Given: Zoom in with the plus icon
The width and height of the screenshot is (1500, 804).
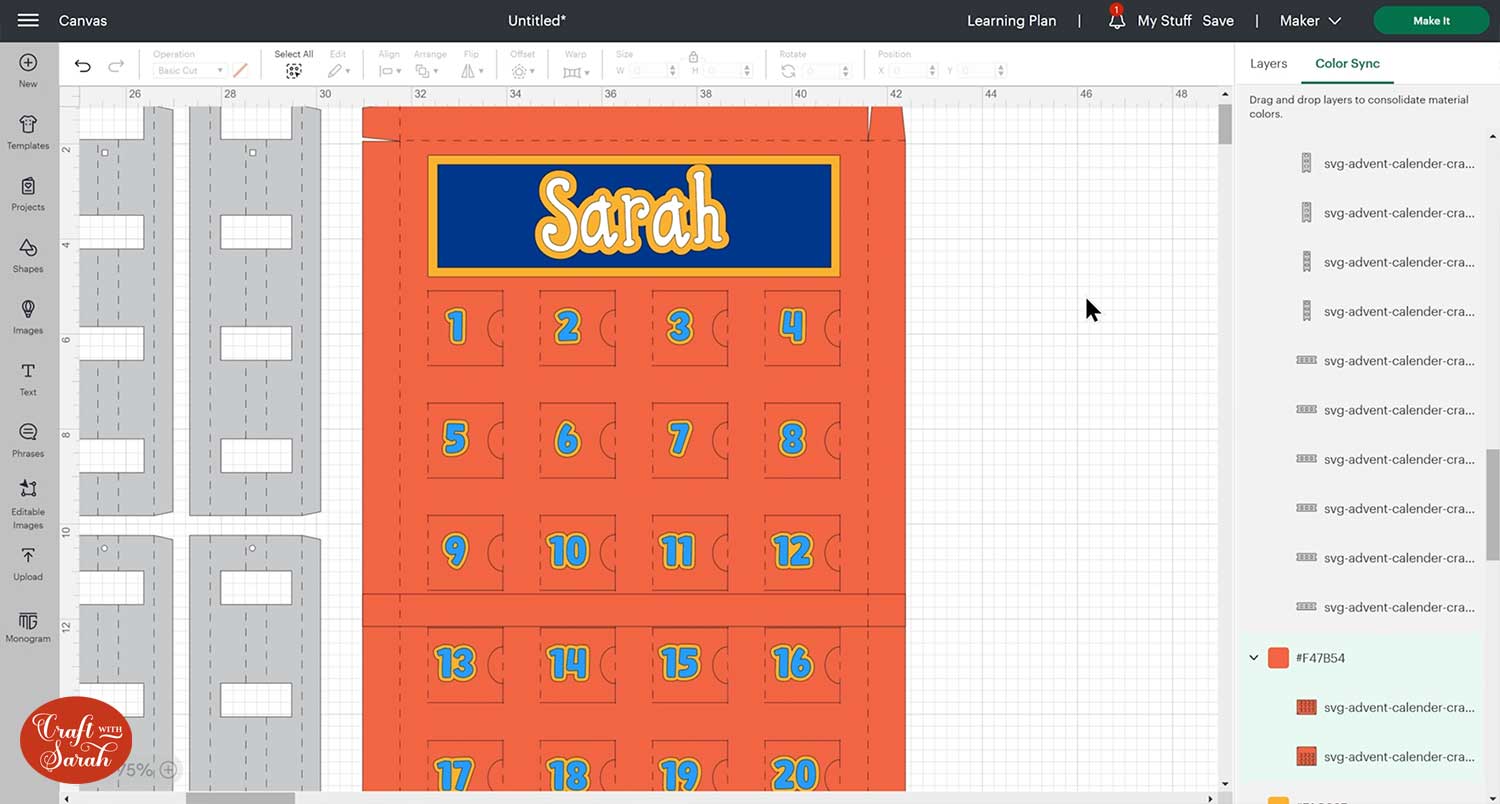Looking at the screenshot, I should tap(169, 769).
